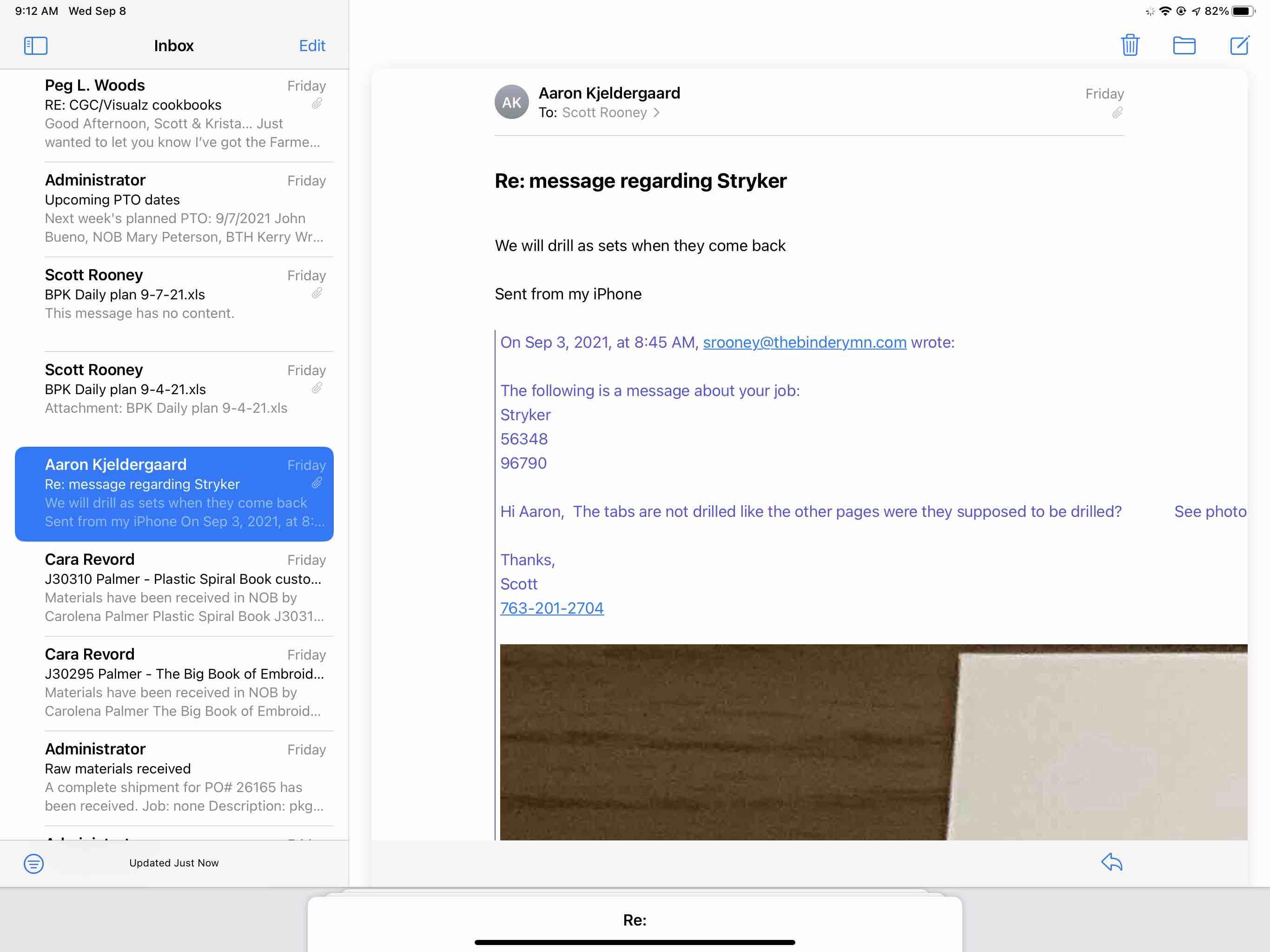Toggle the mailbox sidebar panel icon
Viewport: 1270px width, 952px height.
(x=36, y=46)
